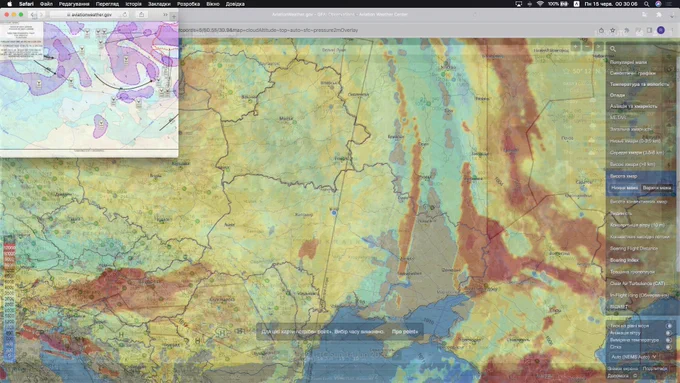Click the Wi-Fi status icon
The height and width of the screenshot is (383, 680).
click(540, 4)
